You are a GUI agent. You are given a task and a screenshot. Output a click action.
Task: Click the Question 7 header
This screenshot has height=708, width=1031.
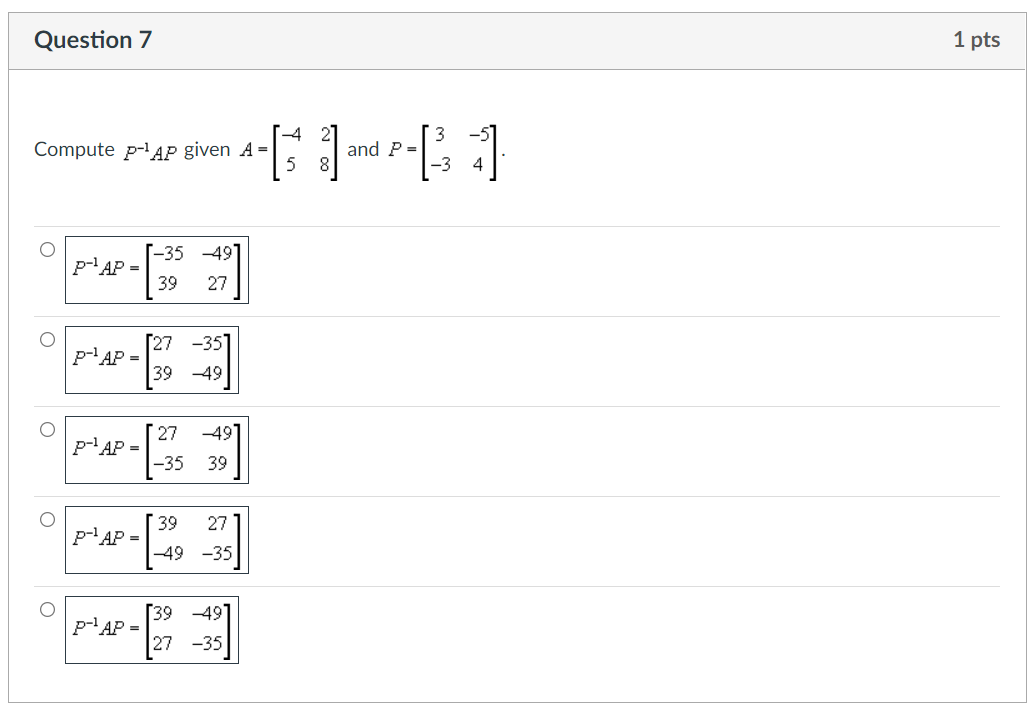click(x=93, y=40)
